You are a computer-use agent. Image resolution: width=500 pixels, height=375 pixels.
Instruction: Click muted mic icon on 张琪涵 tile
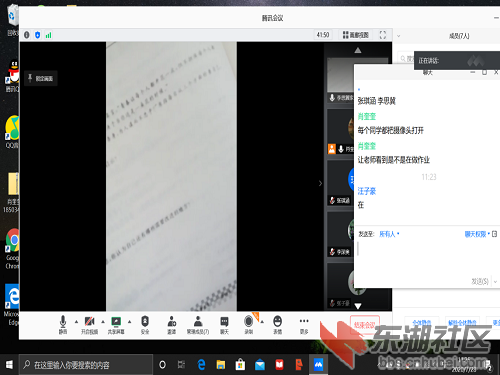click(x=332, y=200)
